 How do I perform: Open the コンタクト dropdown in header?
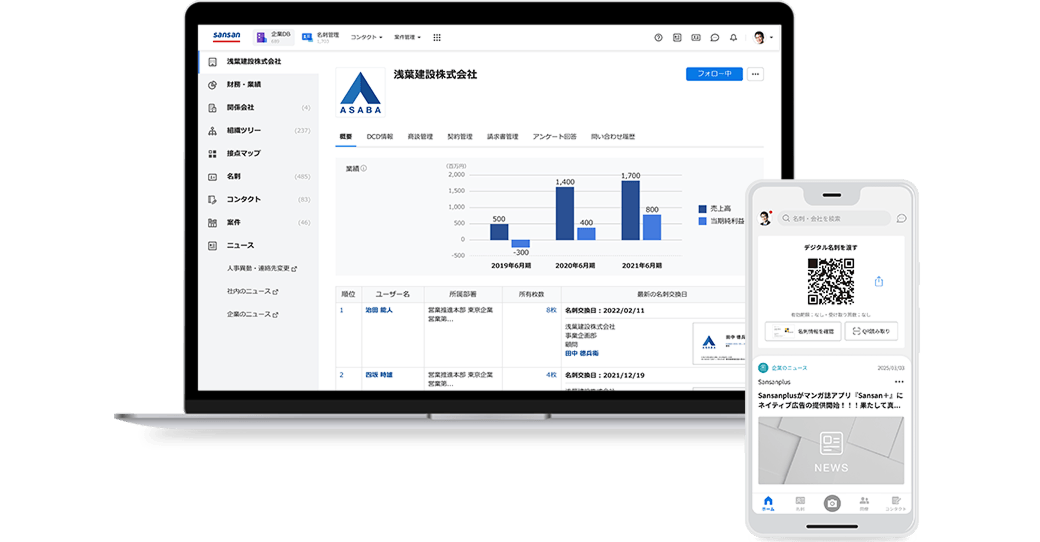[x=366, y=37]
